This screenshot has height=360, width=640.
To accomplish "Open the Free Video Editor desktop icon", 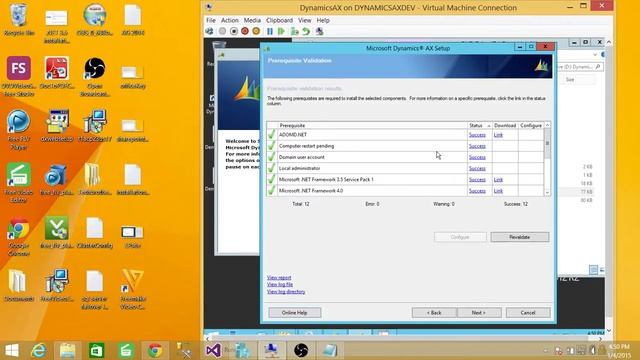I will 19,182.
